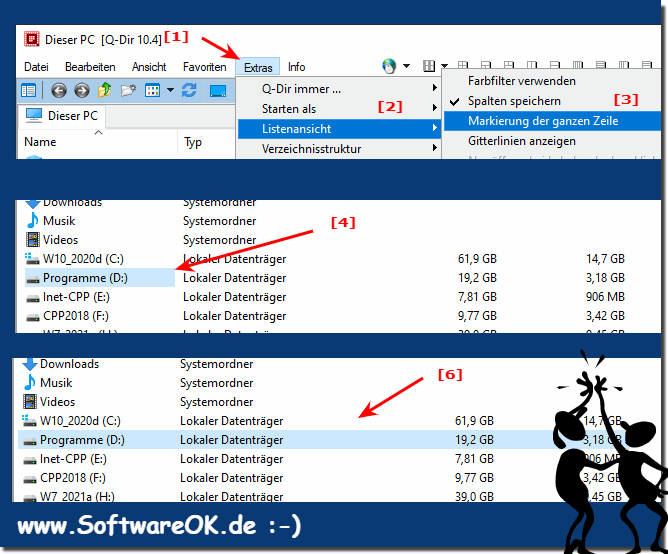Select 'Programme (D:)' in upper list
Screen dimensions: 668x554
85,278
